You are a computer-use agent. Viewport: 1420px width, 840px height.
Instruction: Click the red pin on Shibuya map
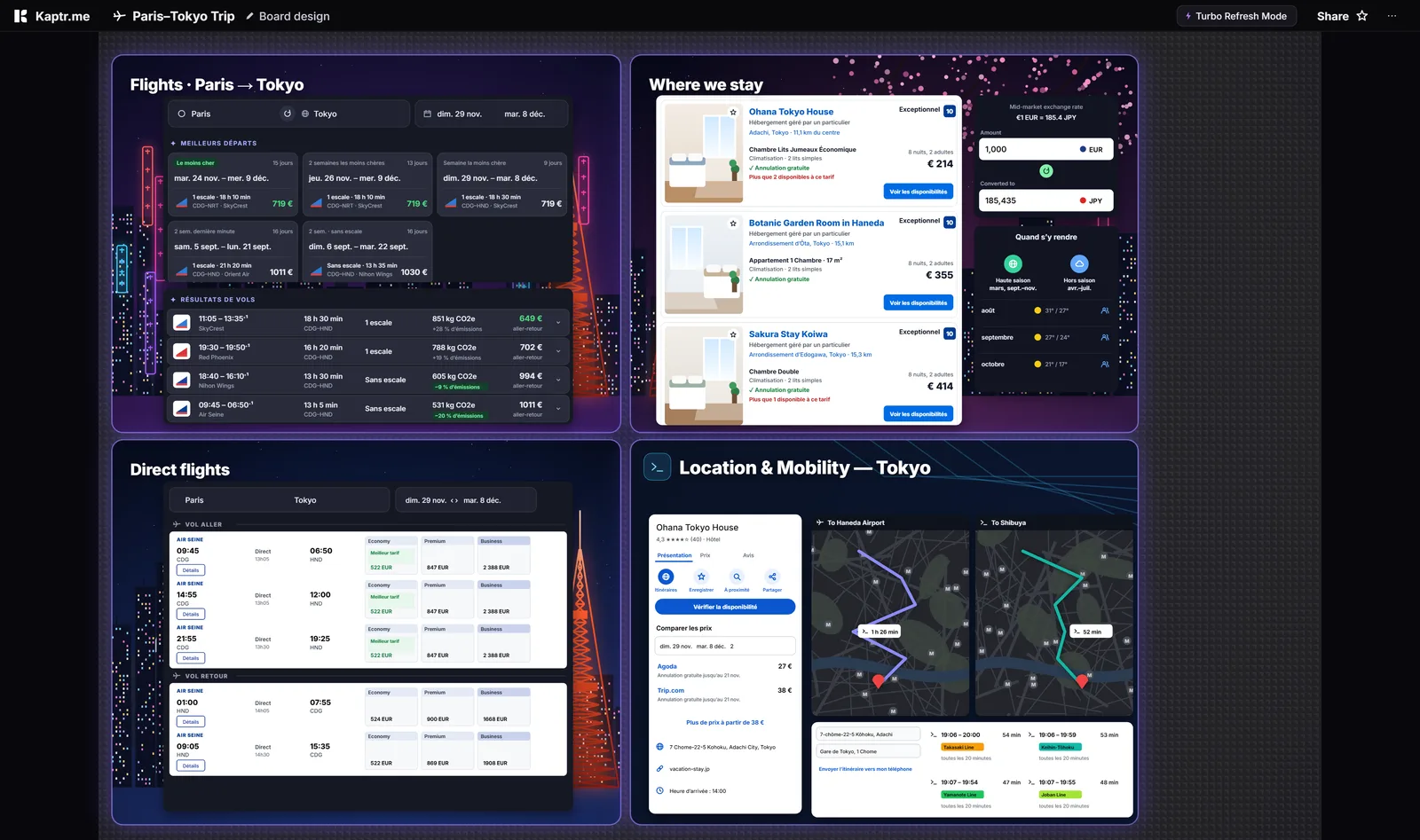(x=1082, y=681)
